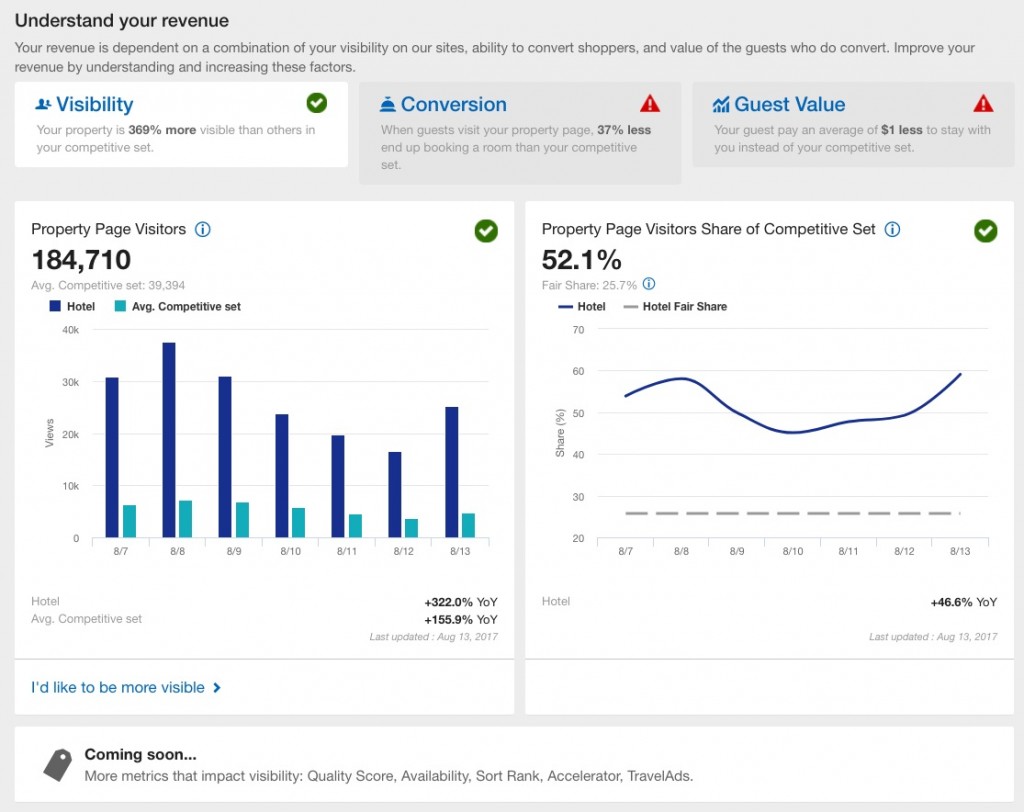Open info icon beside Property Page Visitors
The height and width of the screenshot is (812, 1024).
point(203,229)
